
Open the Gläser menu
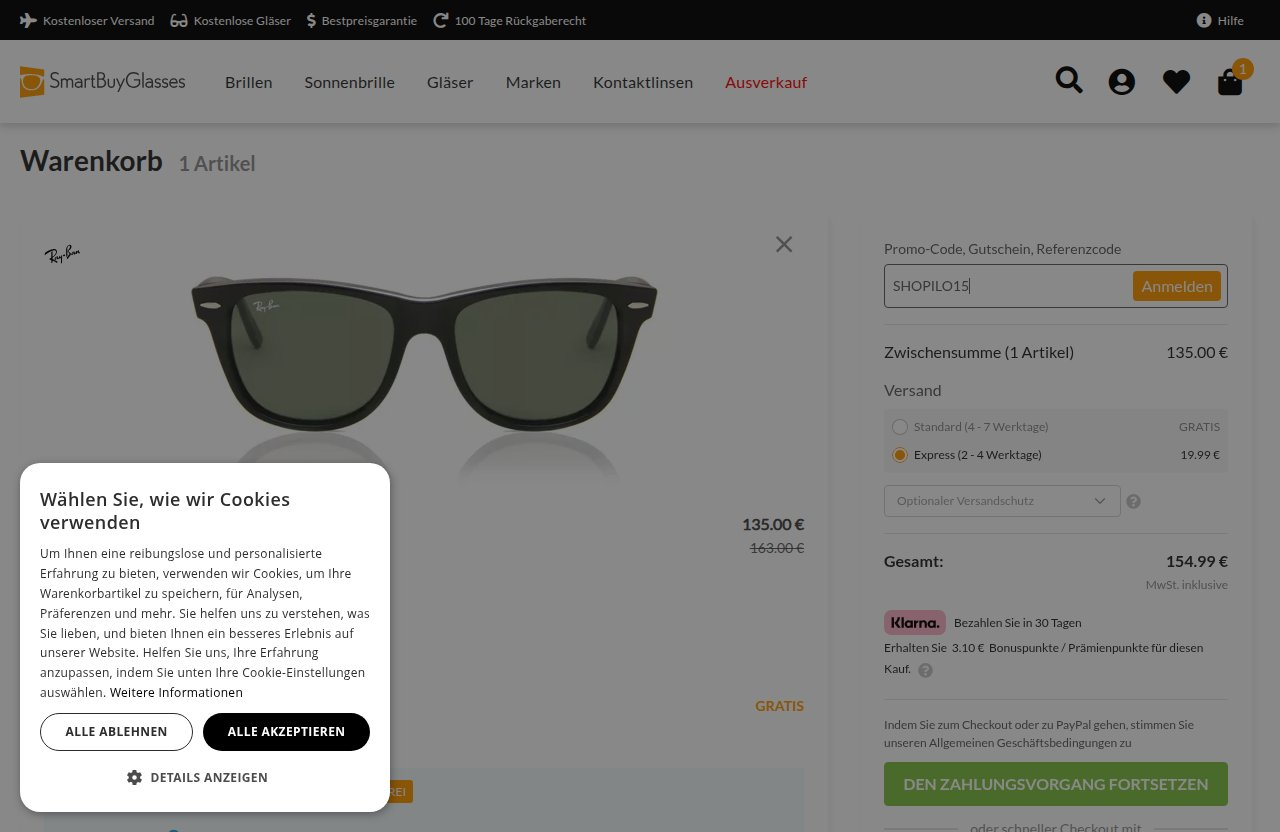pos(450,82)
